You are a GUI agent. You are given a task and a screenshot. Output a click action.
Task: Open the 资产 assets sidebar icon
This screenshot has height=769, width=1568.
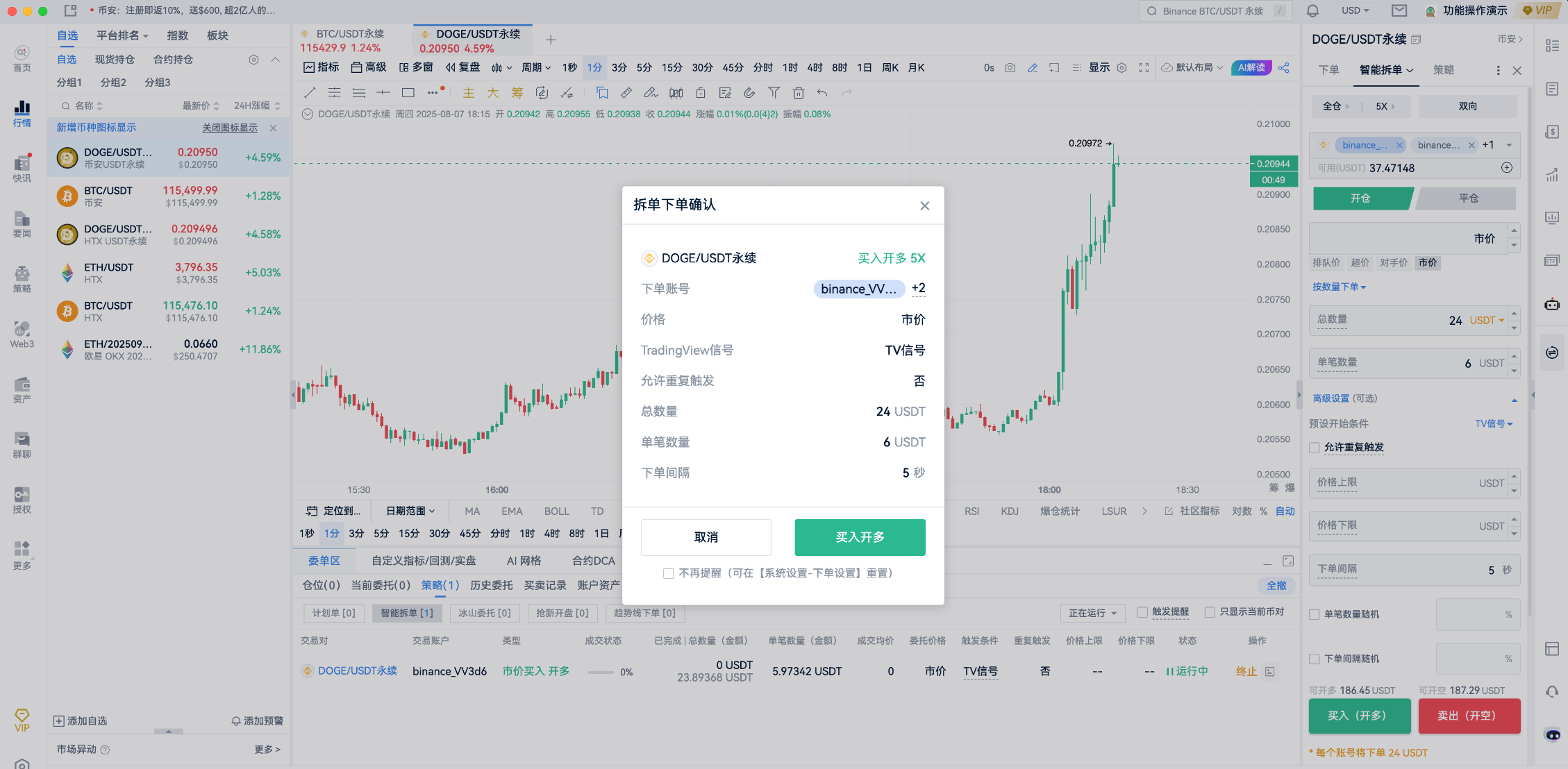[22, 389]
